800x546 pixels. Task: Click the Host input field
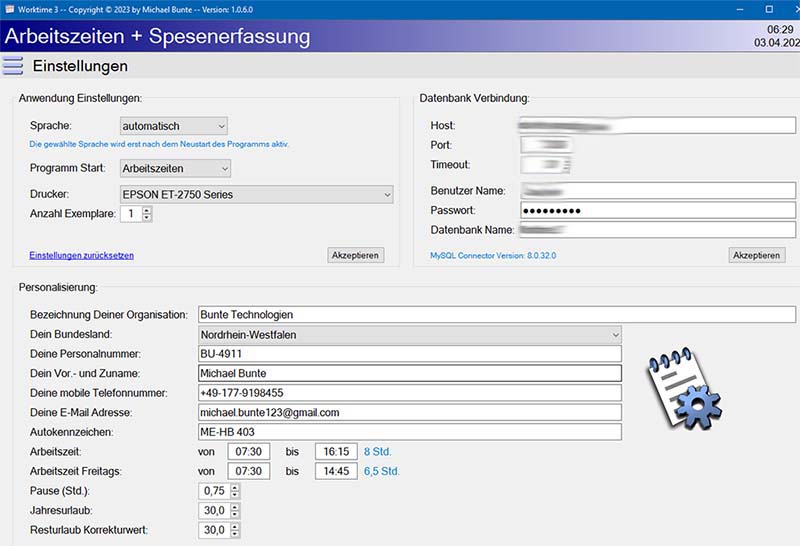[x=658, y=126]
